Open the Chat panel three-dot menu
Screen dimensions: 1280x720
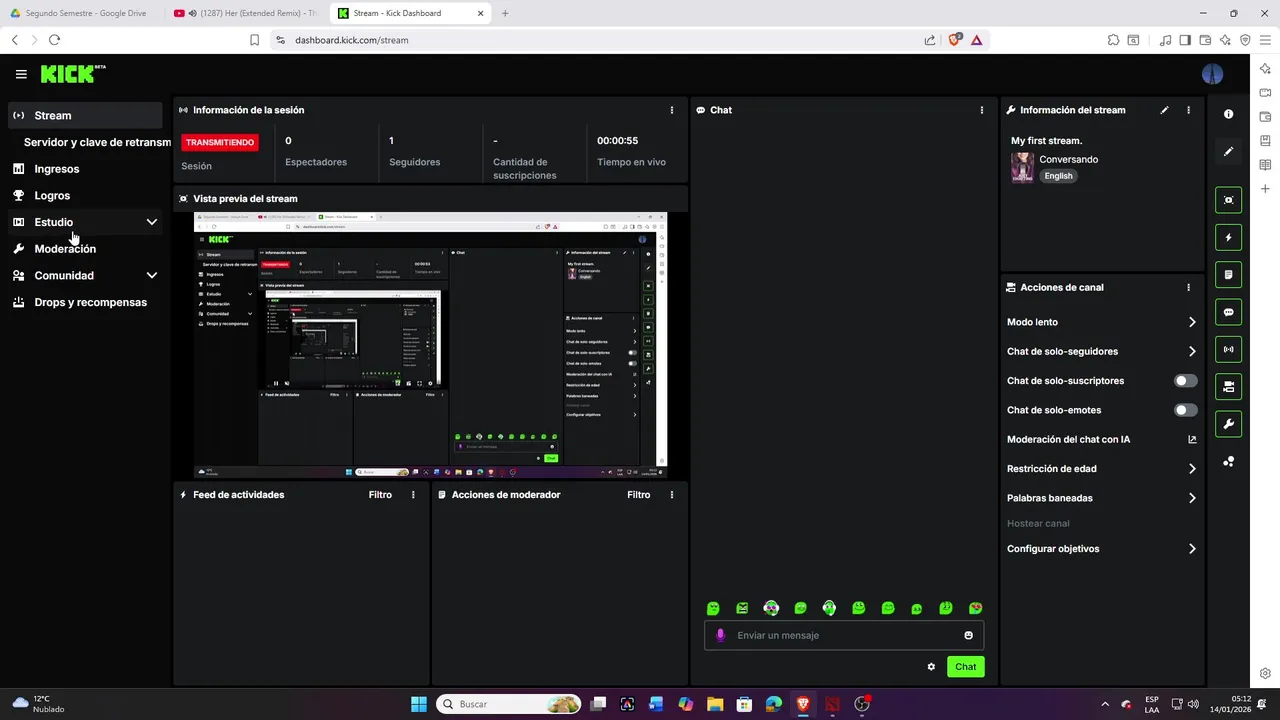pos(982,110)
